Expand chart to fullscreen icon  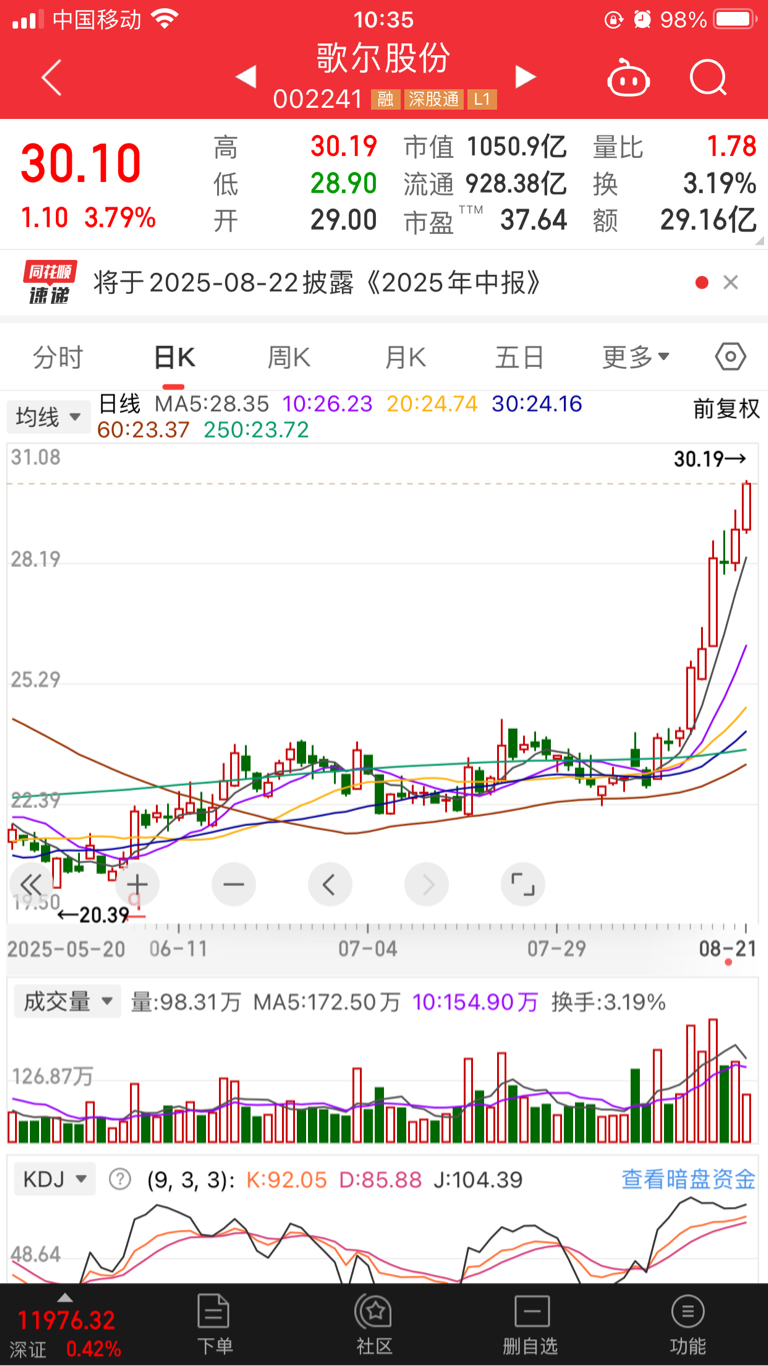[522, 884]
